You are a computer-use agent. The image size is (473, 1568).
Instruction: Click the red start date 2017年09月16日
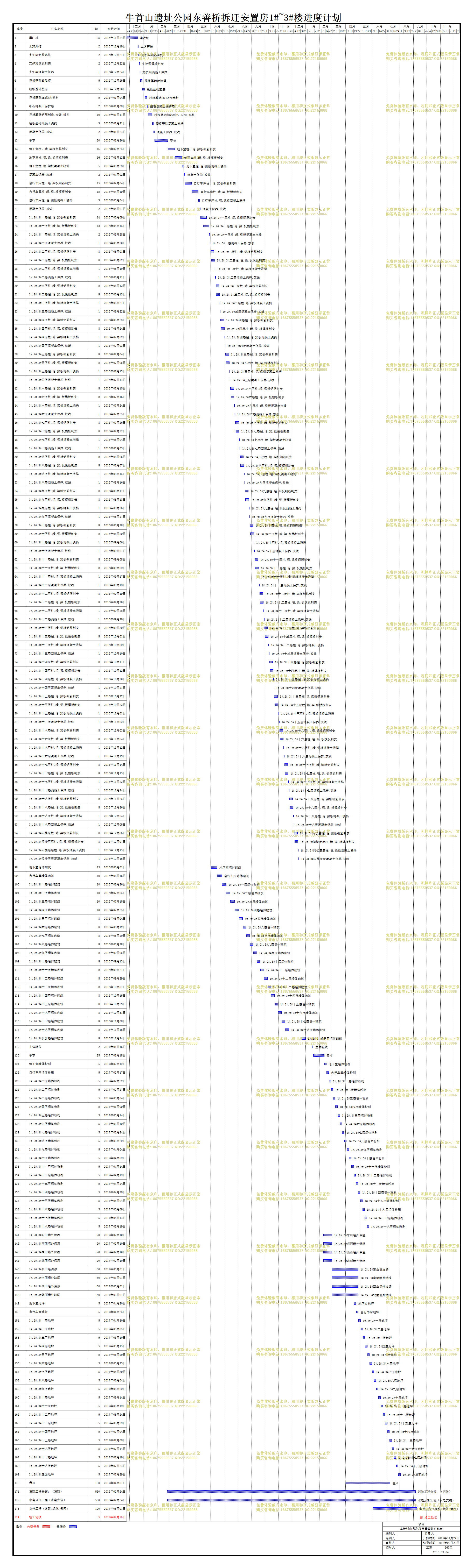point(114,1517)
